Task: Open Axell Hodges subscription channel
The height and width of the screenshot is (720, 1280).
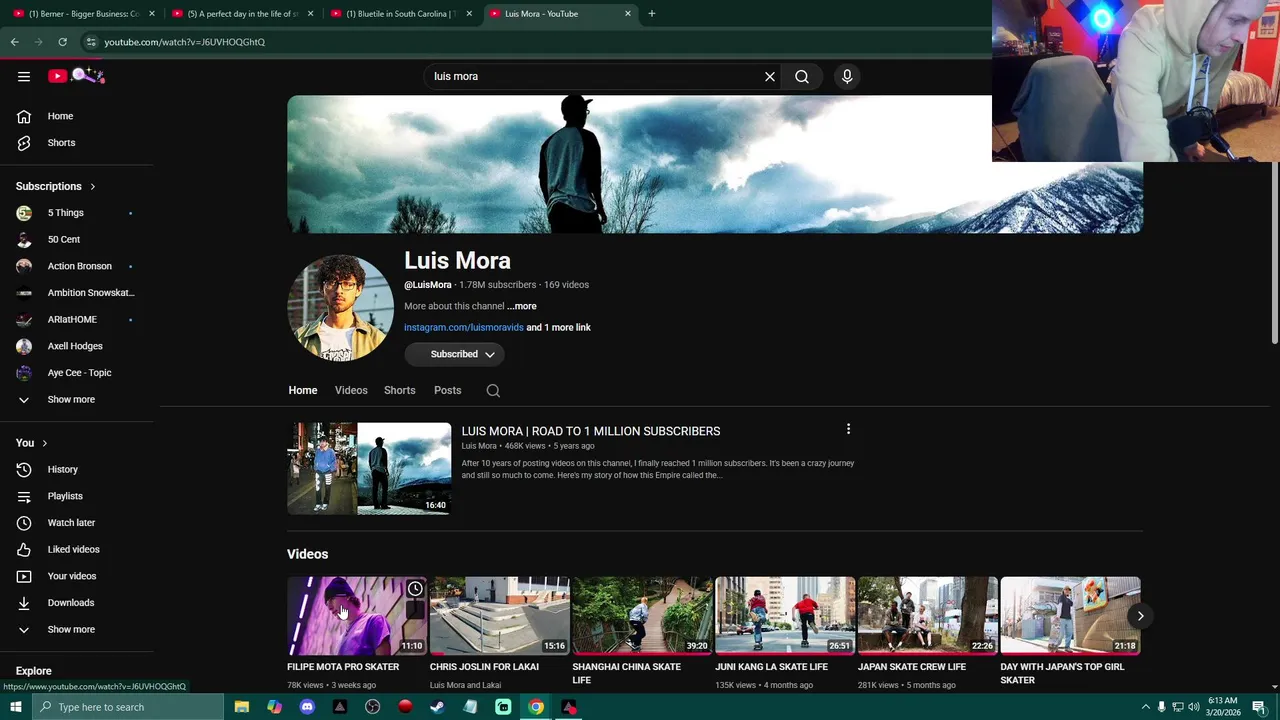Action: click(77, 346)
